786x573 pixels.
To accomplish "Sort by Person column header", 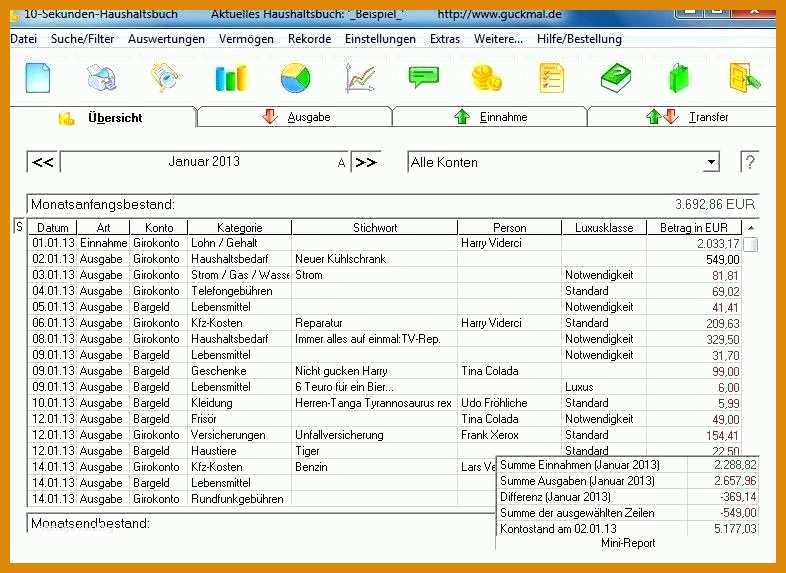I will (x=510, y=228).
